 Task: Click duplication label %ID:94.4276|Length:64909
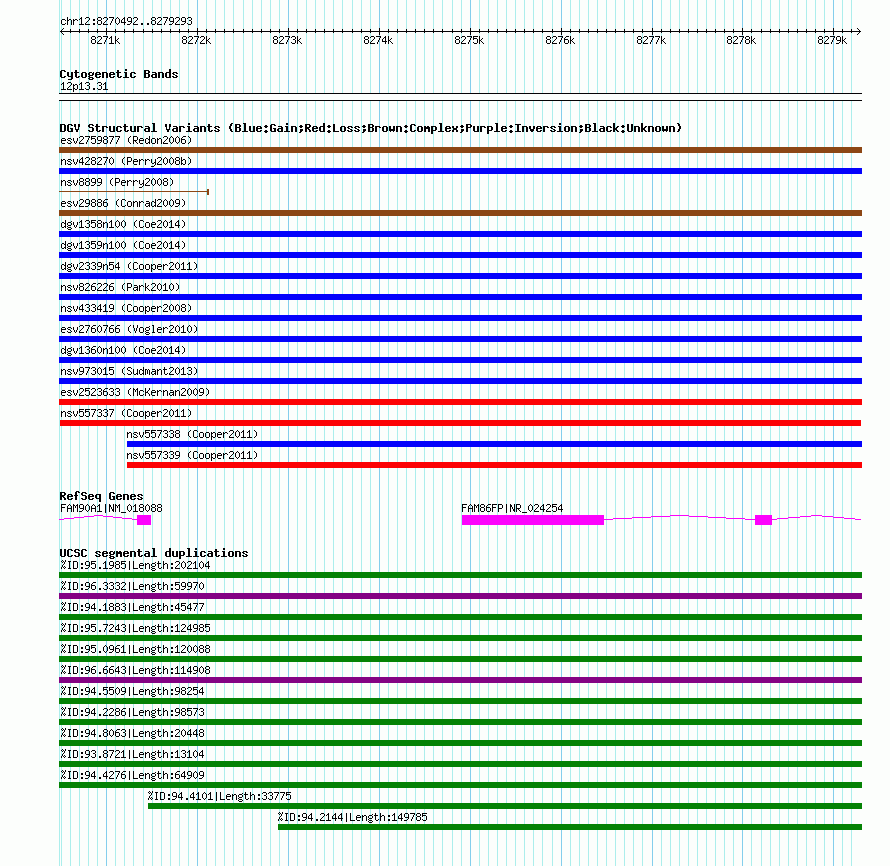(x=132, y=775)
